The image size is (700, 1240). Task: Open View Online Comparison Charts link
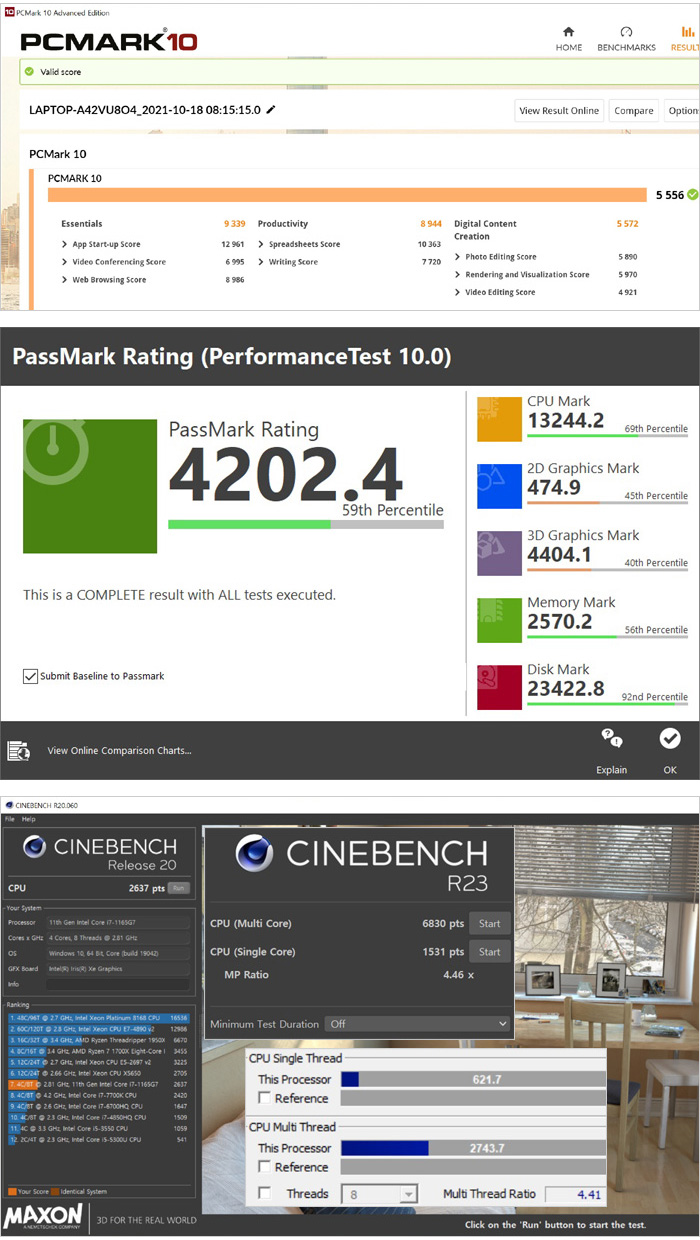[x=119, y=750]
